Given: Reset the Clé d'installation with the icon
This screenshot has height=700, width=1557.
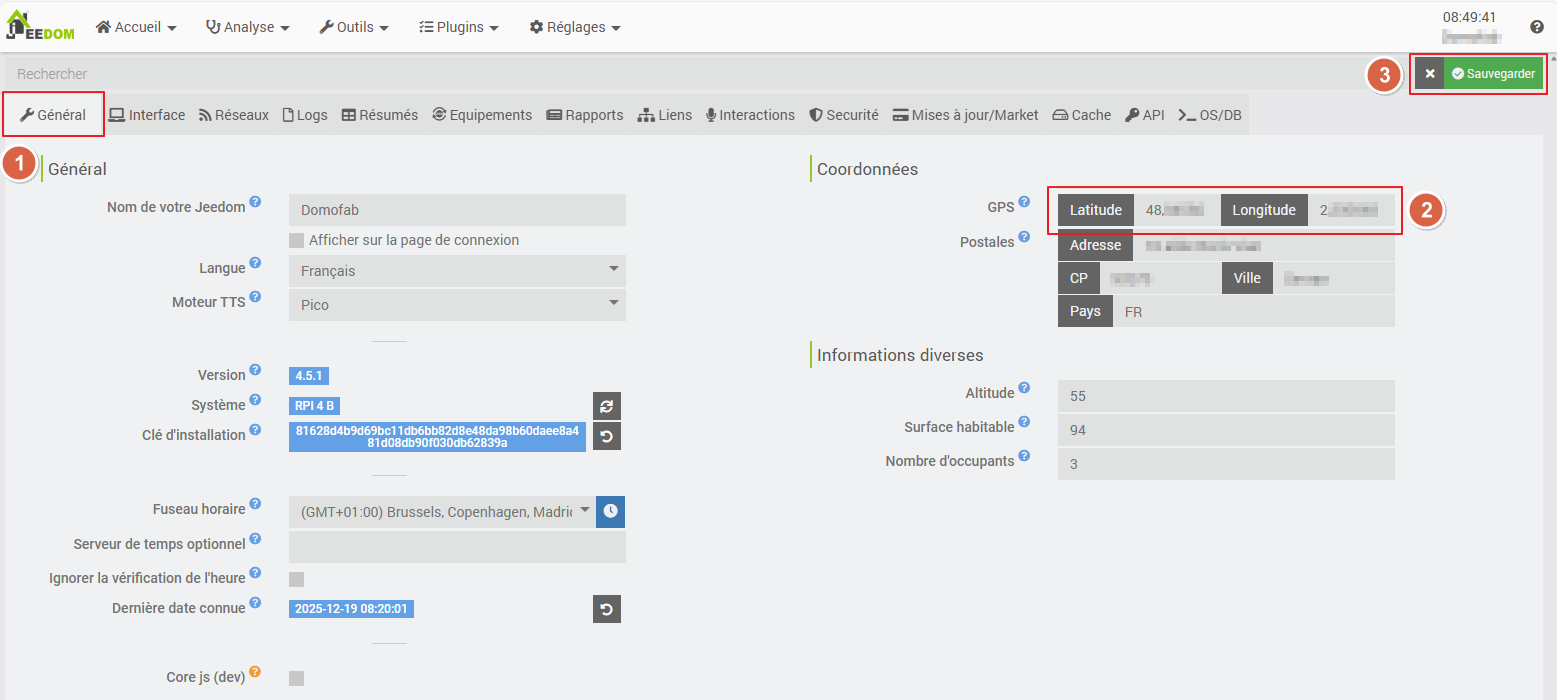Looking at the screenshot, I should pos(607,436).
